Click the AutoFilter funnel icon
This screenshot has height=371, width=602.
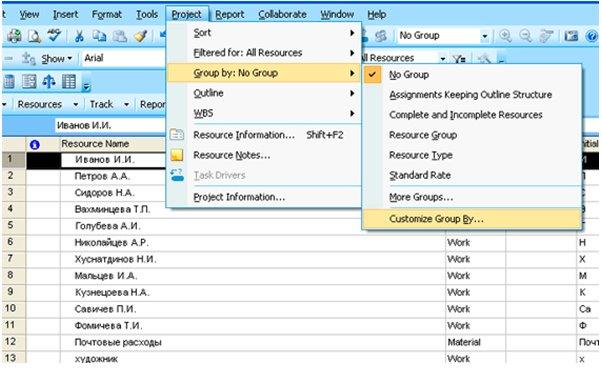click(459, 59)
